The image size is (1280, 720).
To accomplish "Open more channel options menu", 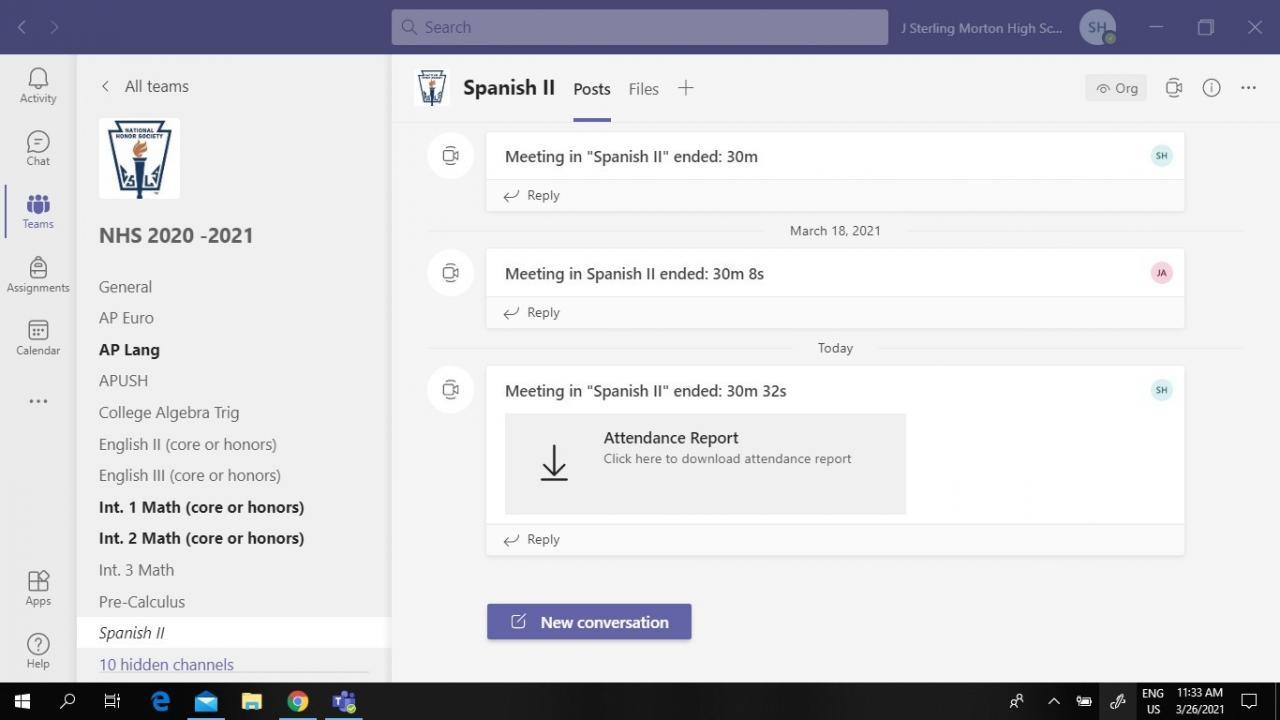I will tap(1248, 88).
